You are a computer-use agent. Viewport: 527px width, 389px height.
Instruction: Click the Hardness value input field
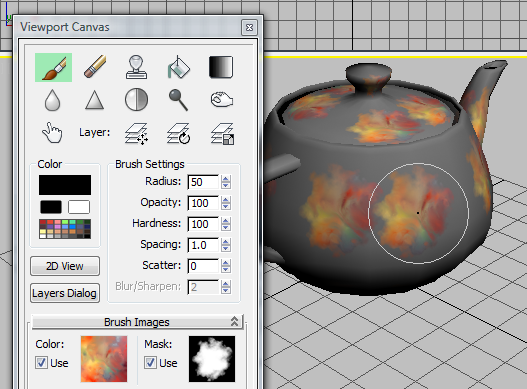tap(203, 224)
